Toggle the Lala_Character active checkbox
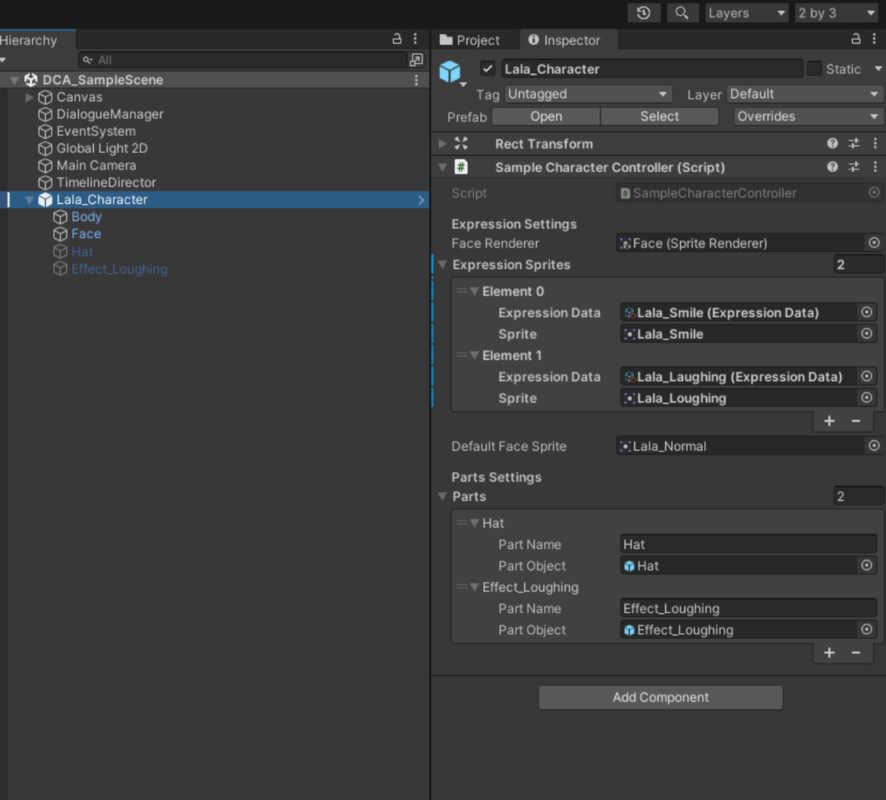Viewport: 886px width, 800px height. pyautogui.click(x=488, y=69)
